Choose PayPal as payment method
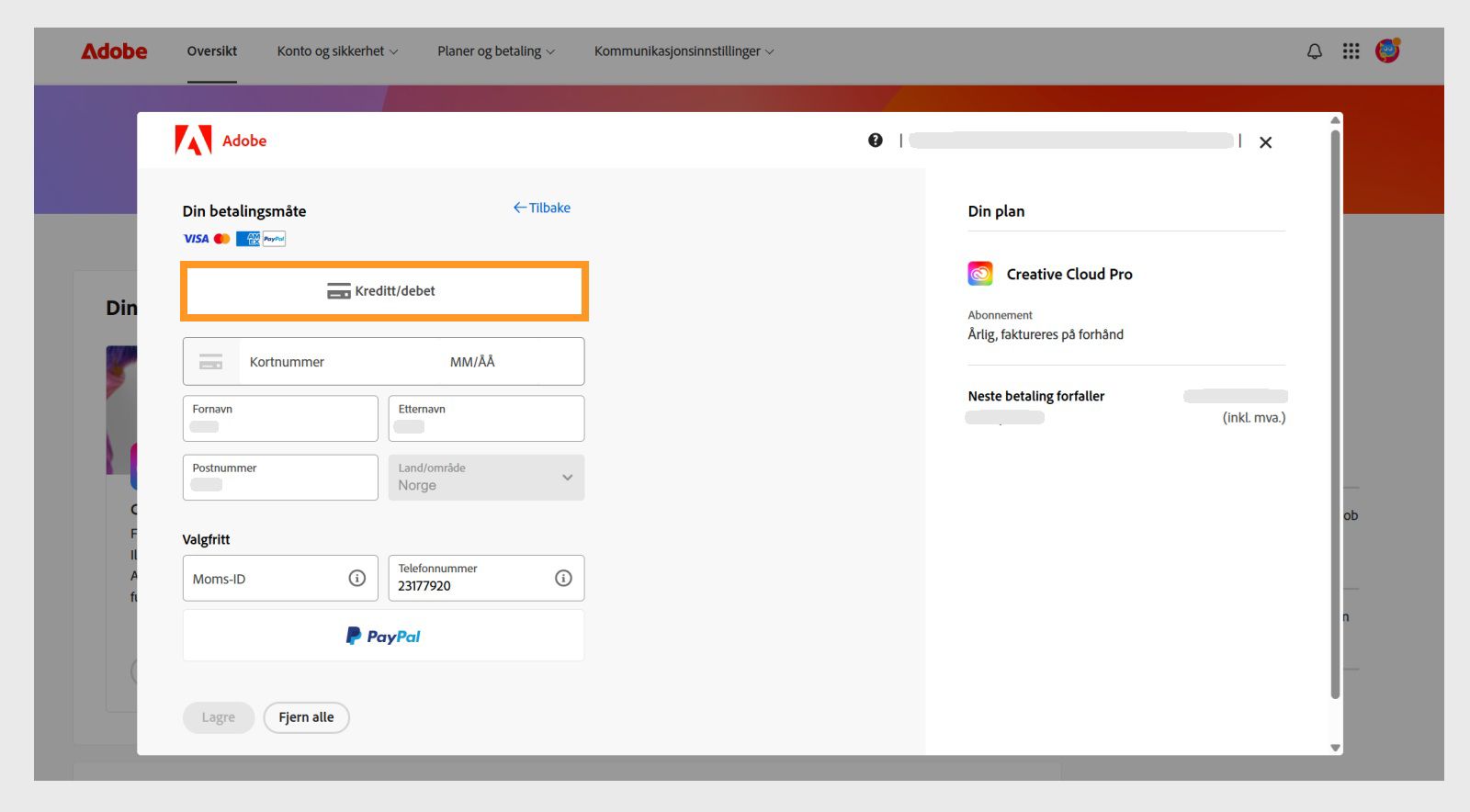1470x812 pixels. tap(384, 636)
